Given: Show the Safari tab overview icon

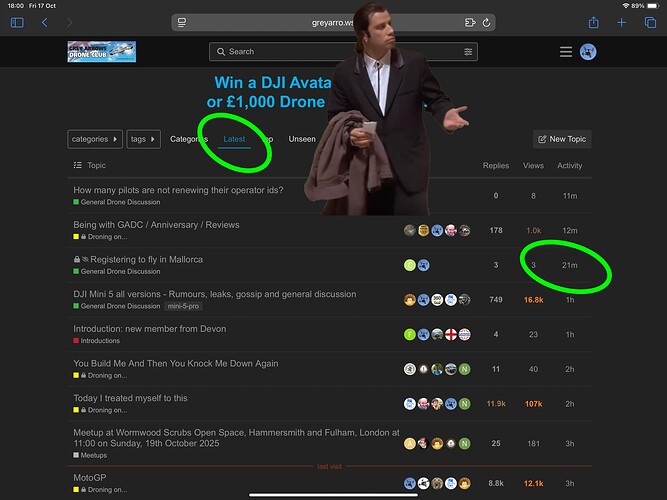Looking at the screenshot, I should click(650, 23).
